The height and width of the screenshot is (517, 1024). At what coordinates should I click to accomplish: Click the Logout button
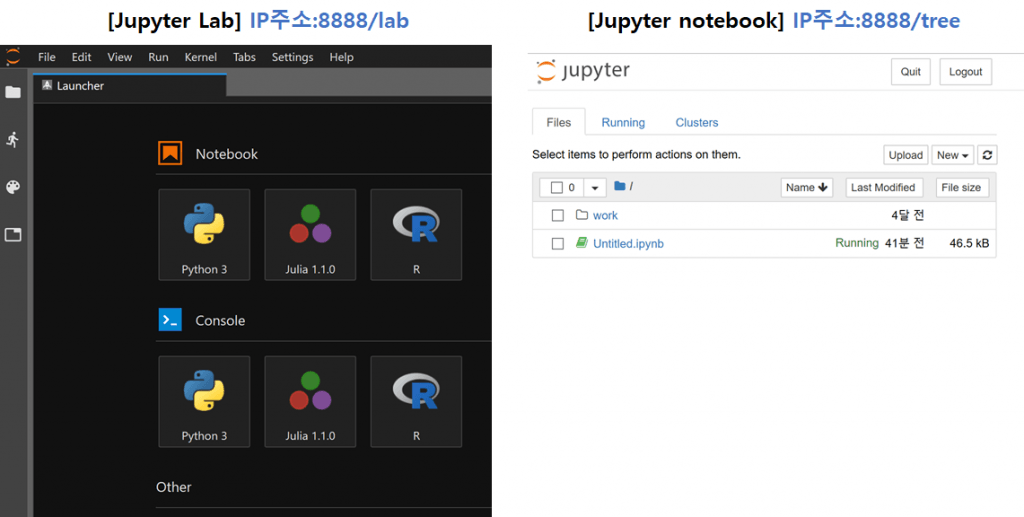965,72
